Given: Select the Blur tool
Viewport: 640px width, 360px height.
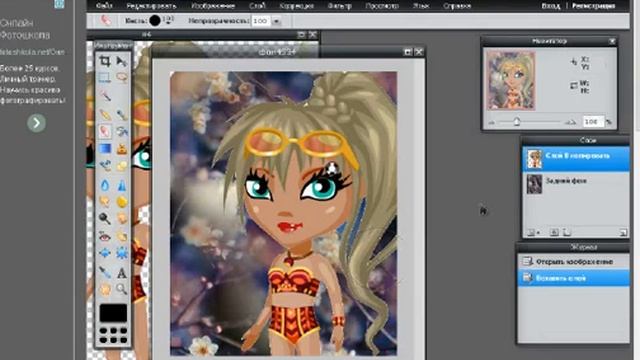Looking at the screenshot, I should tap(105, 185).
